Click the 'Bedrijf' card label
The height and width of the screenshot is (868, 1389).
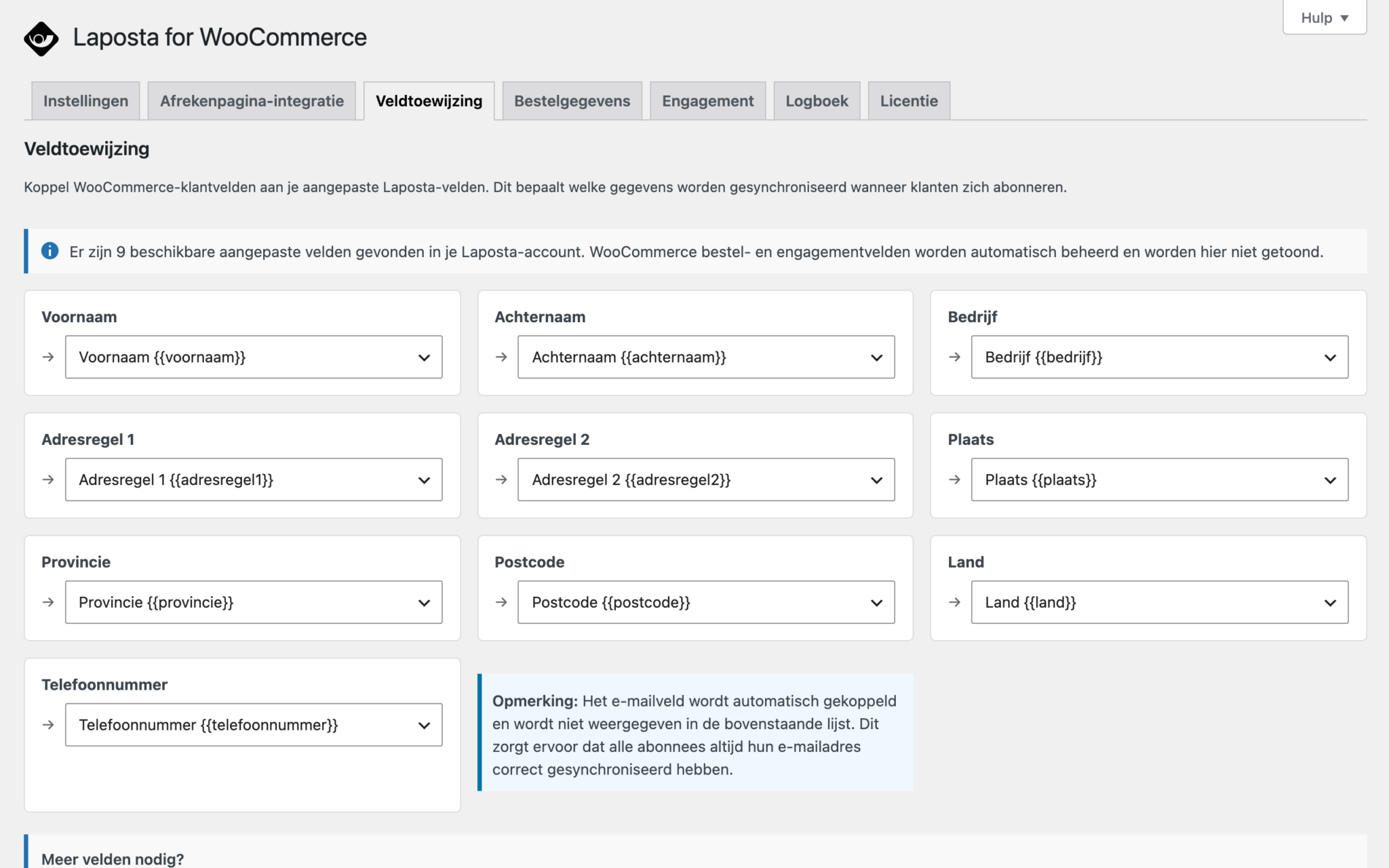click(x=973, y=317)
